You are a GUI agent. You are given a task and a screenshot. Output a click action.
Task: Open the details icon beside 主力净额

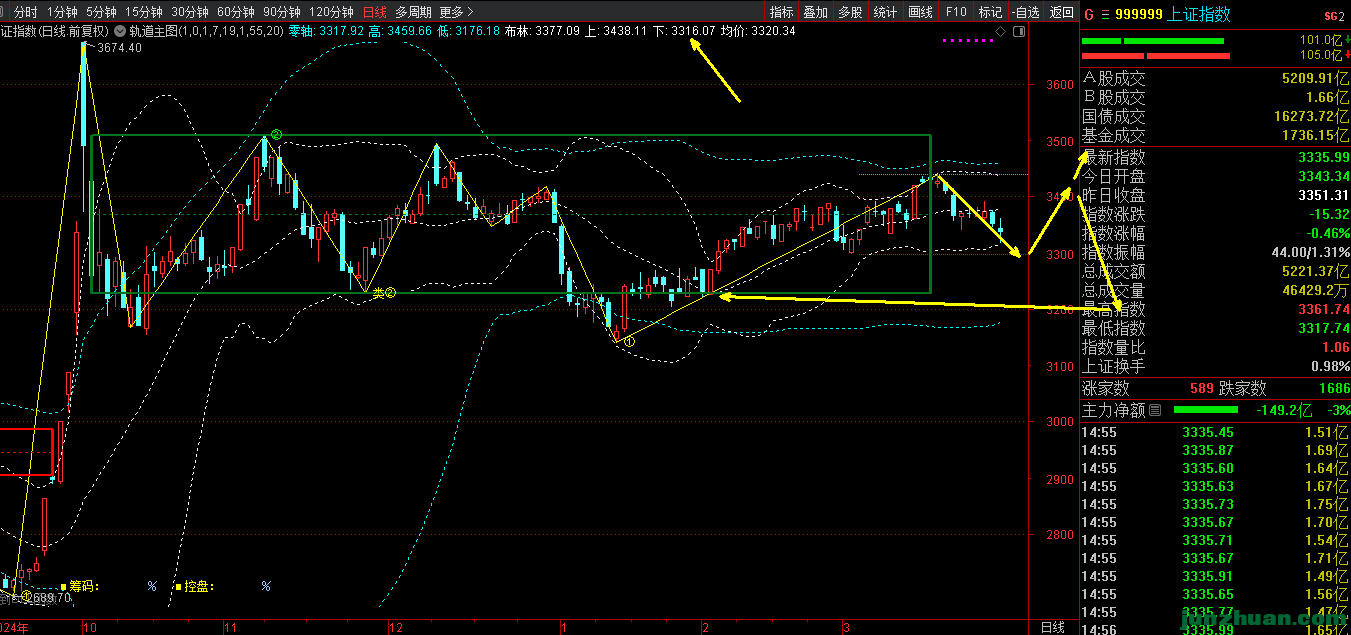click(1154, 410)
